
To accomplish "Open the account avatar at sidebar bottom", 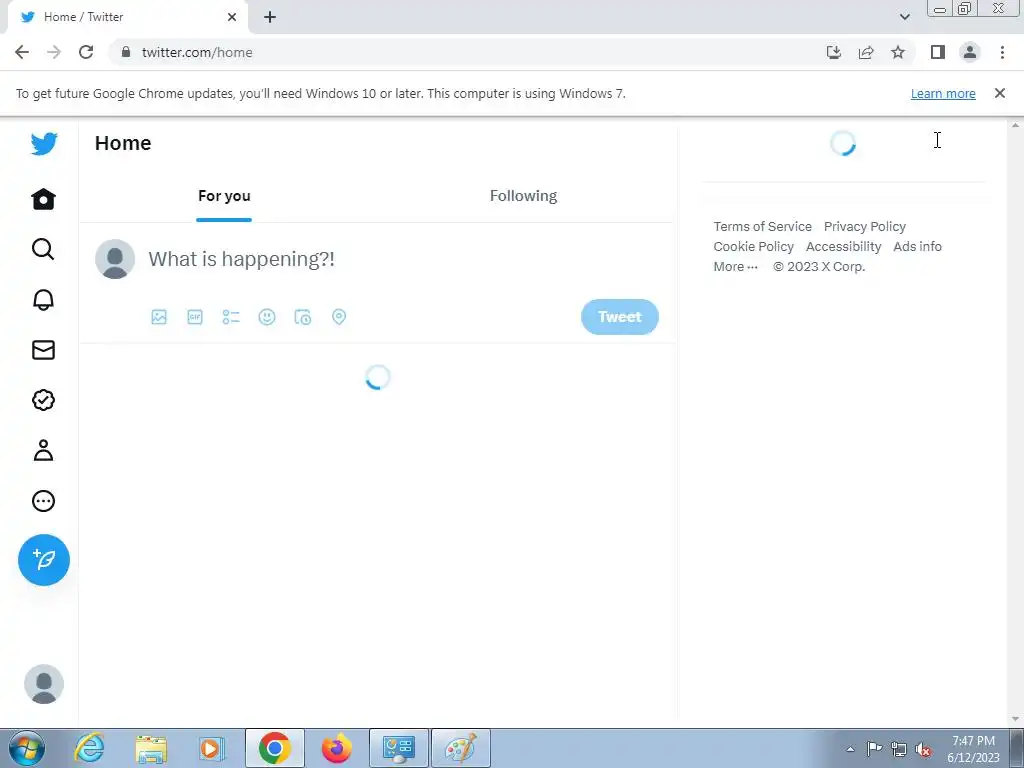I will click(x=44, y=684).
